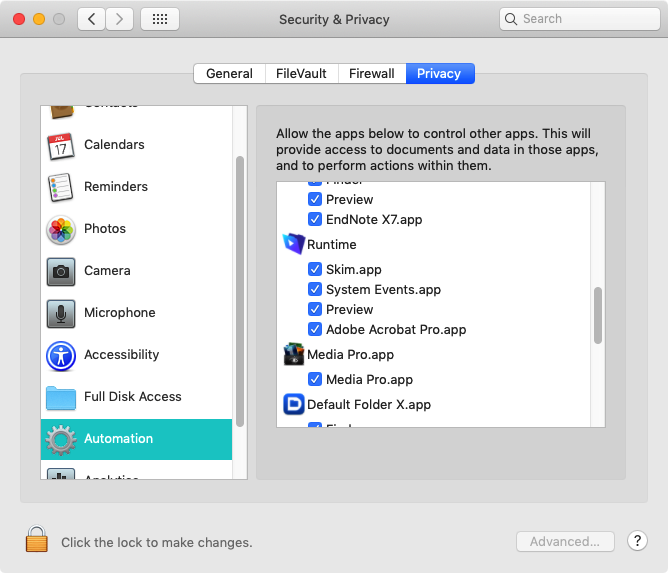Select Calendars label in privacy list
The width and height of the screenshot is (668, 573).
(x=114, y=145)
